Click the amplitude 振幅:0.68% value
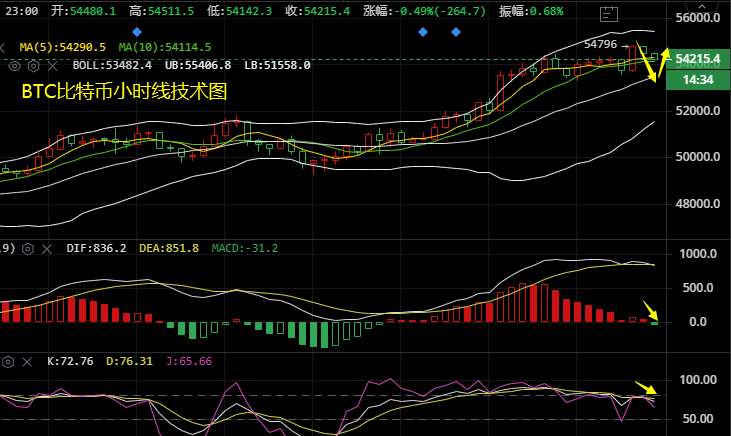This screenshot has width=731, height=436. pos(531,11)
